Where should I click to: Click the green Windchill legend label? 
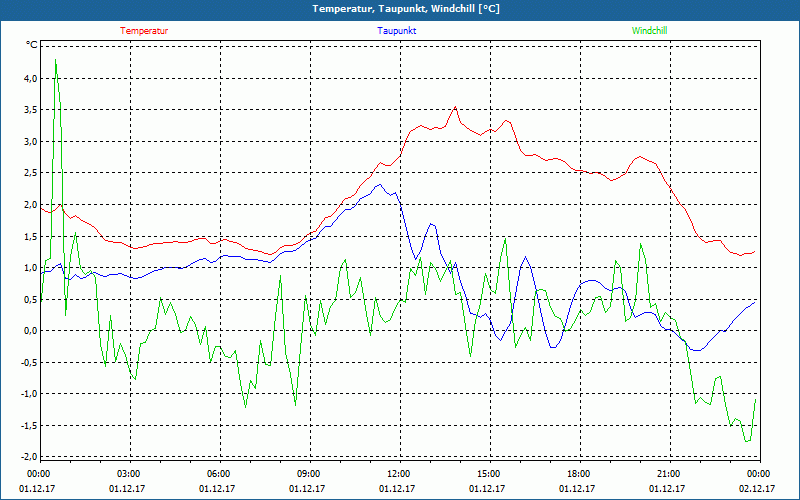click(x=649, y=31)
